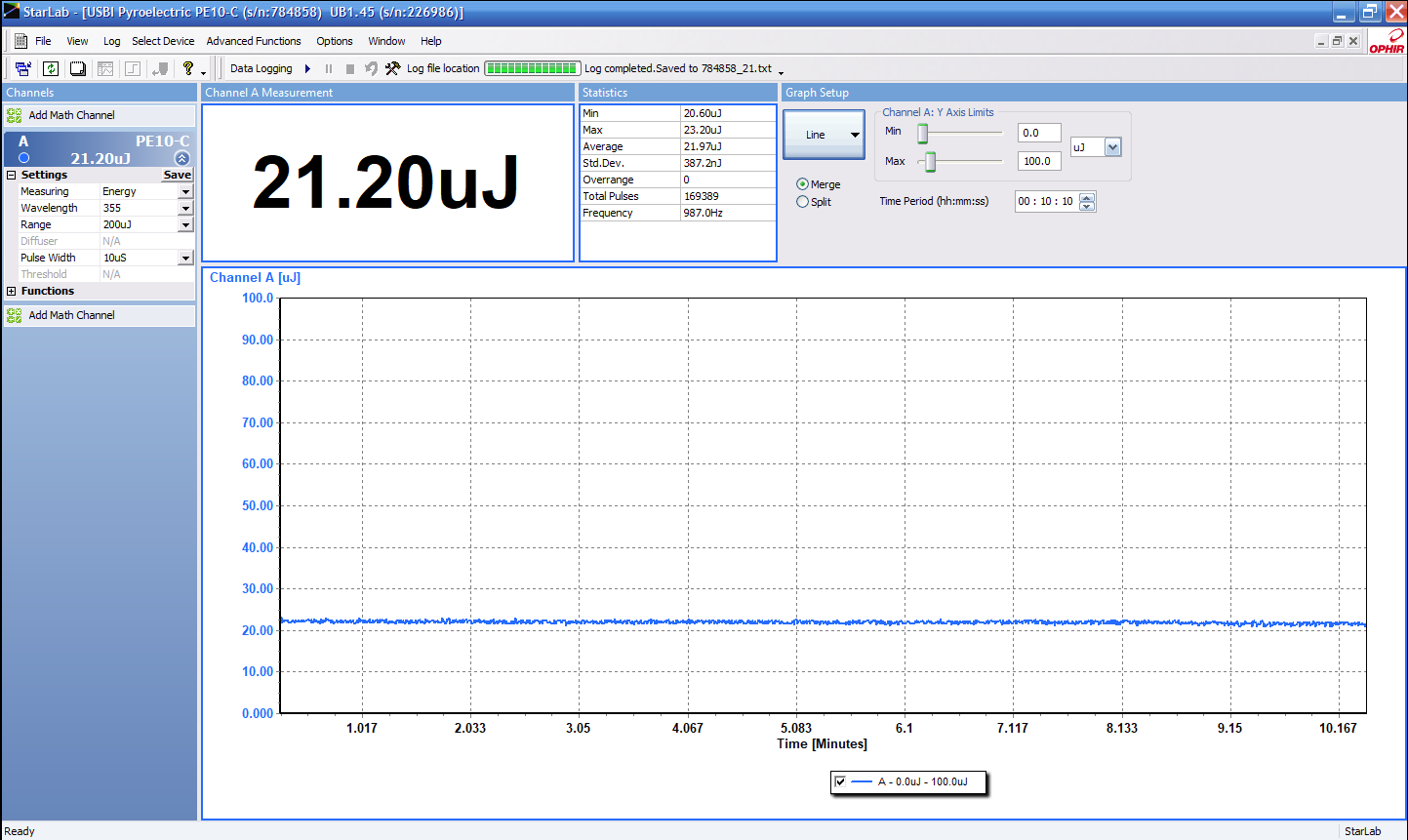
Task: Click the stacked windows toolbar icon
Action: tap(78, 68)
